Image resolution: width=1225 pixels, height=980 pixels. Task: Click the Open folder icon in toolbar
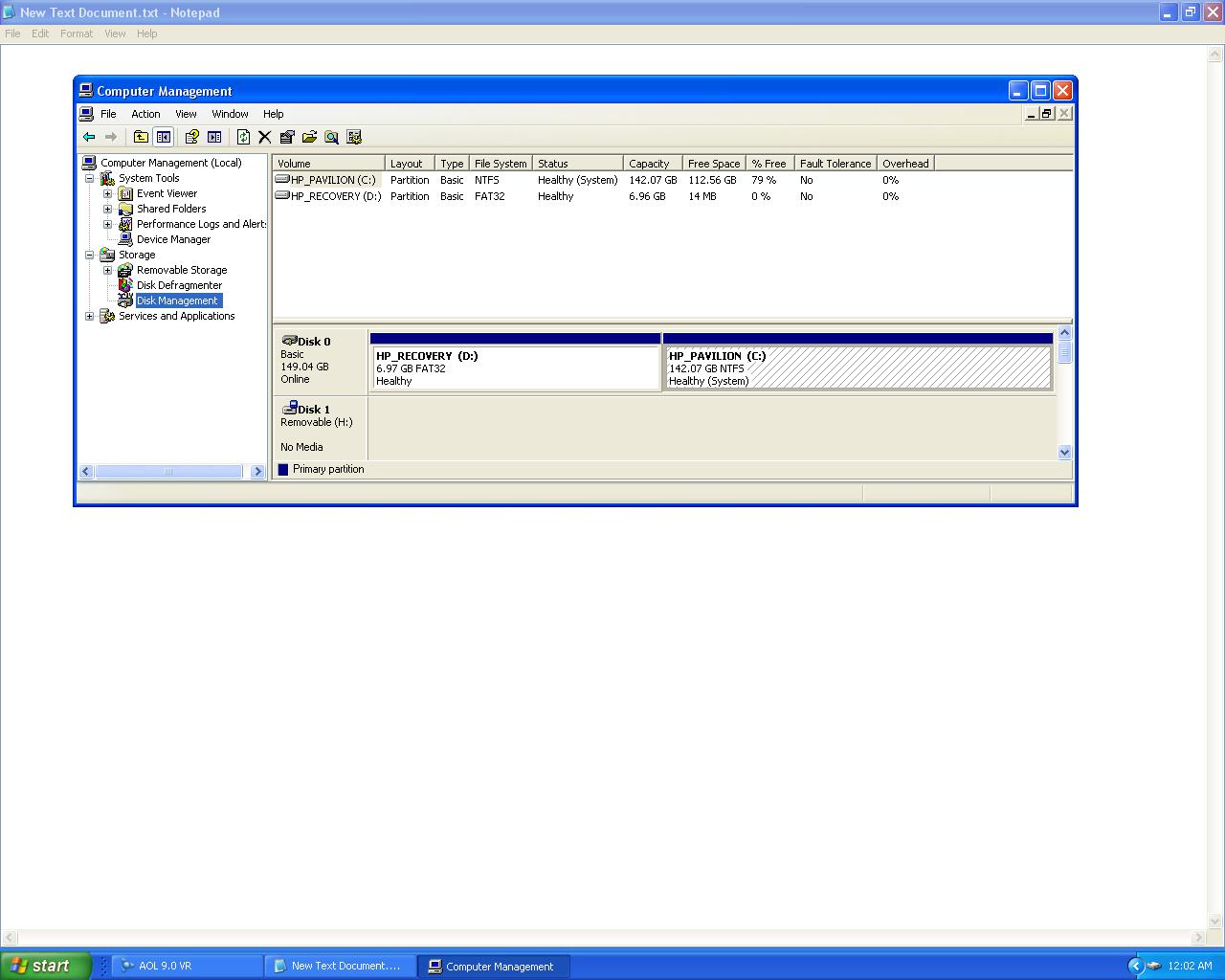pos(309,137)
